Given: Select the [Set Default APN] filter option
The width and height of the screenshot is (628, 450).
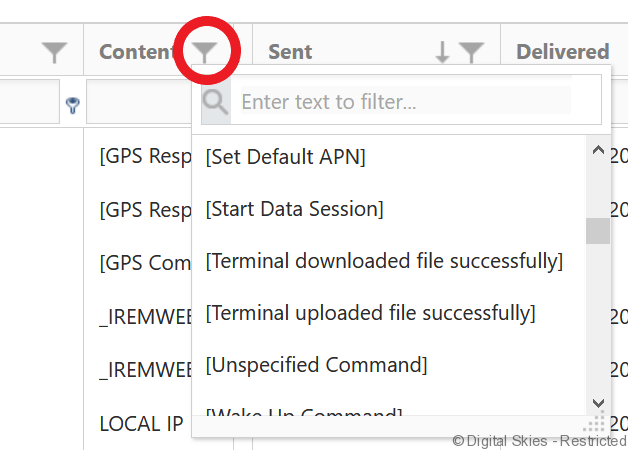Looking at the screenshot, I should pyautogui.click(x=286, y=157).
